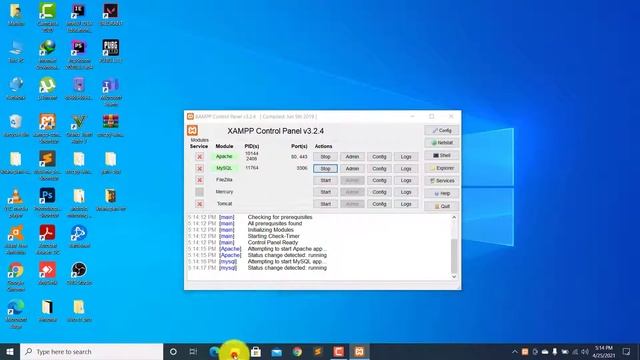Toggle MySQL service install mark
This screenshot has width=640, height=360.
[x=199, y=168]
